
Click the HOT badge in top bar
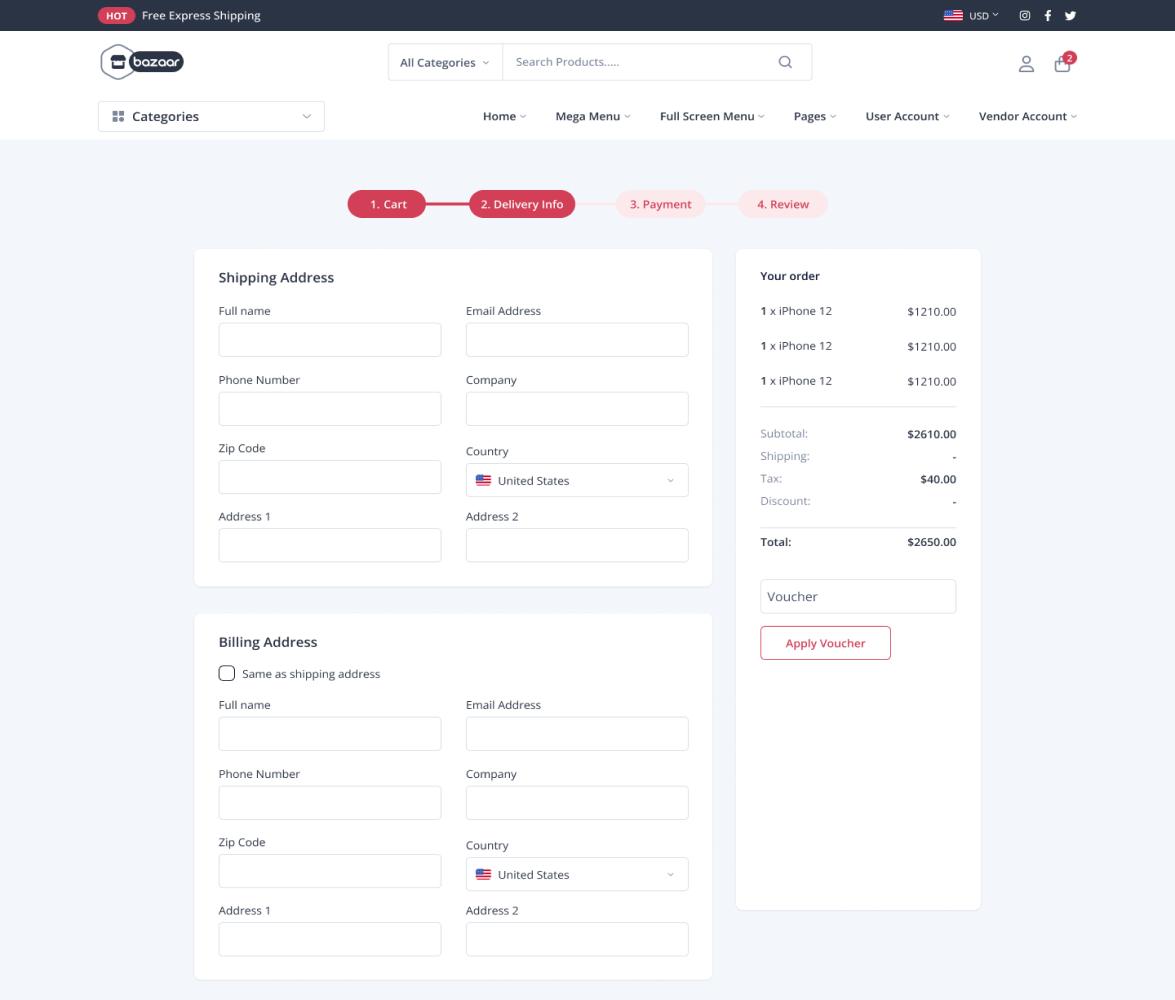pos(116,16)
